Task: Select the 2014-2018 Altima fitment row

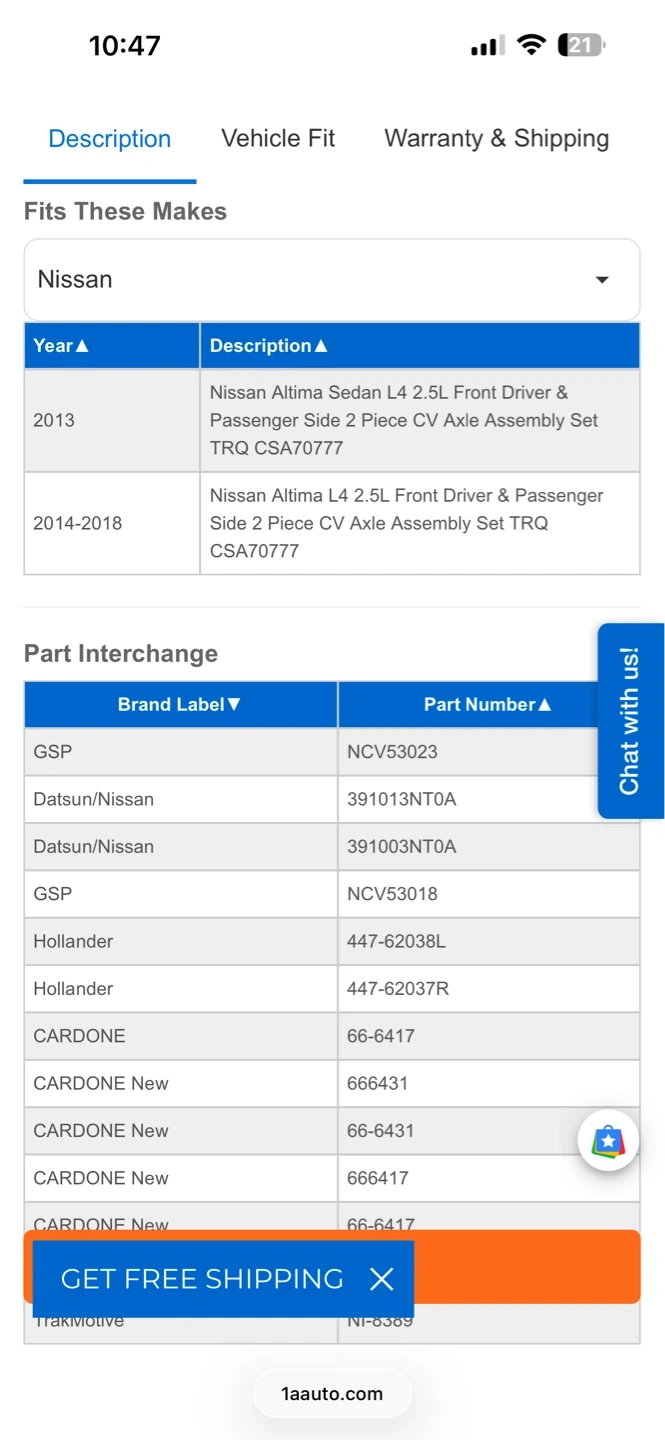Action: 331,523
